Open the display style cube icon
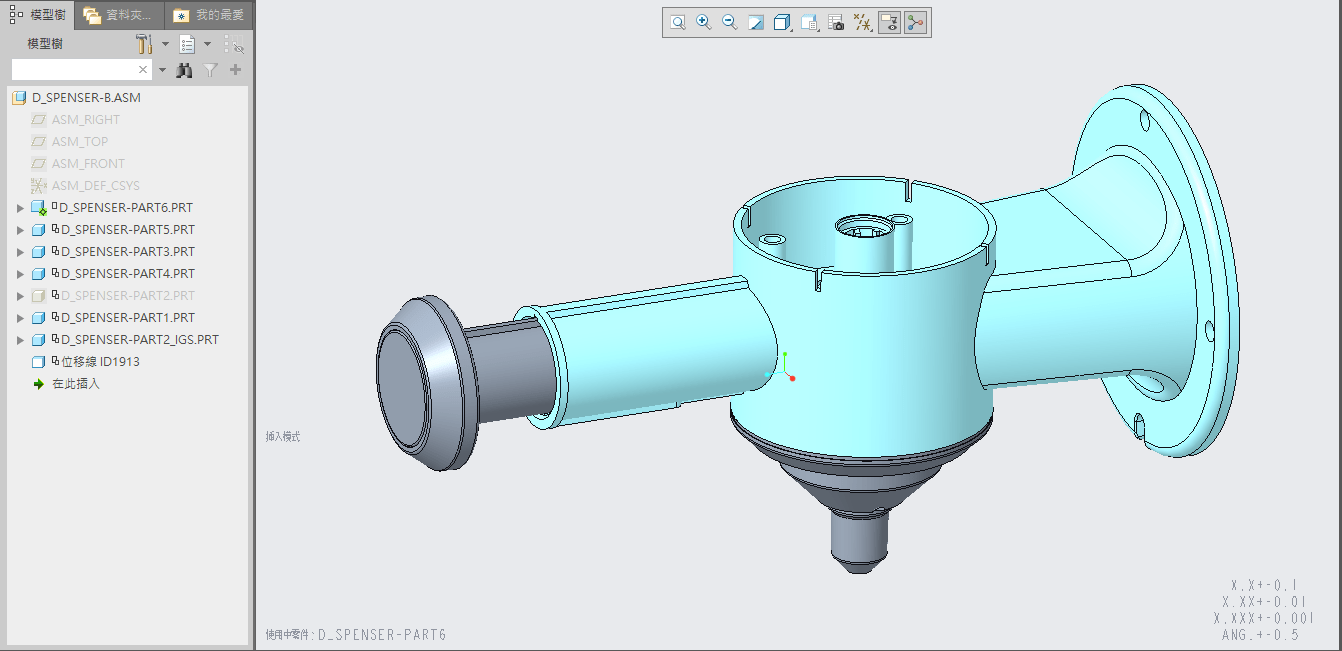This screenshot has width=1342, height=651. coord(783,23)
